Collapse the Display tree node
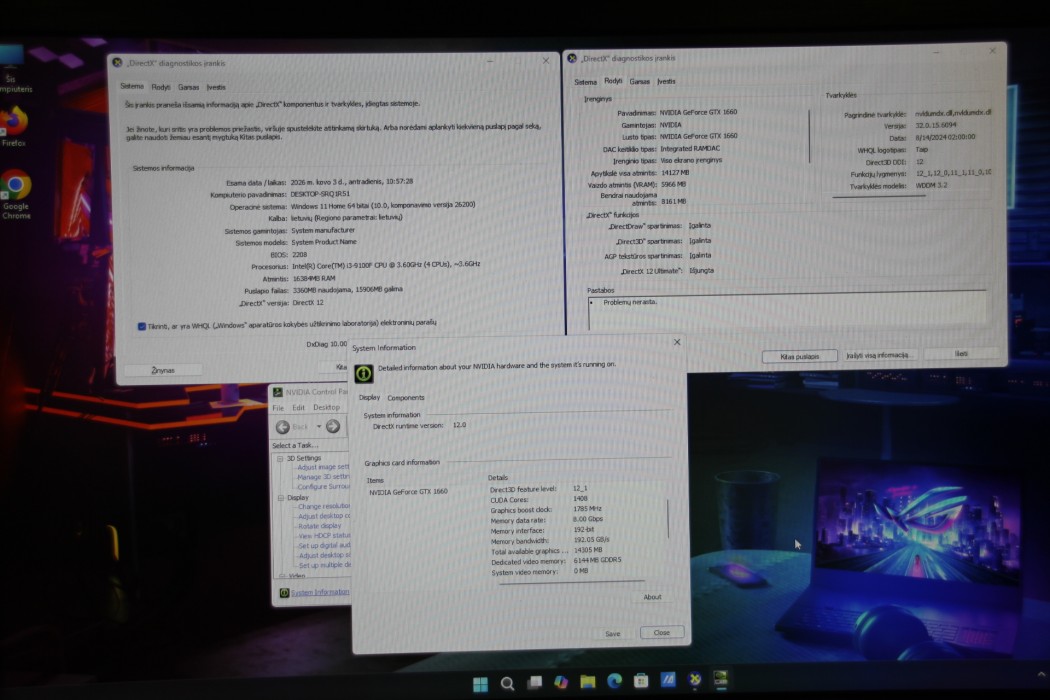This screenshot has height=700, width=1050. tap(281, 497)
